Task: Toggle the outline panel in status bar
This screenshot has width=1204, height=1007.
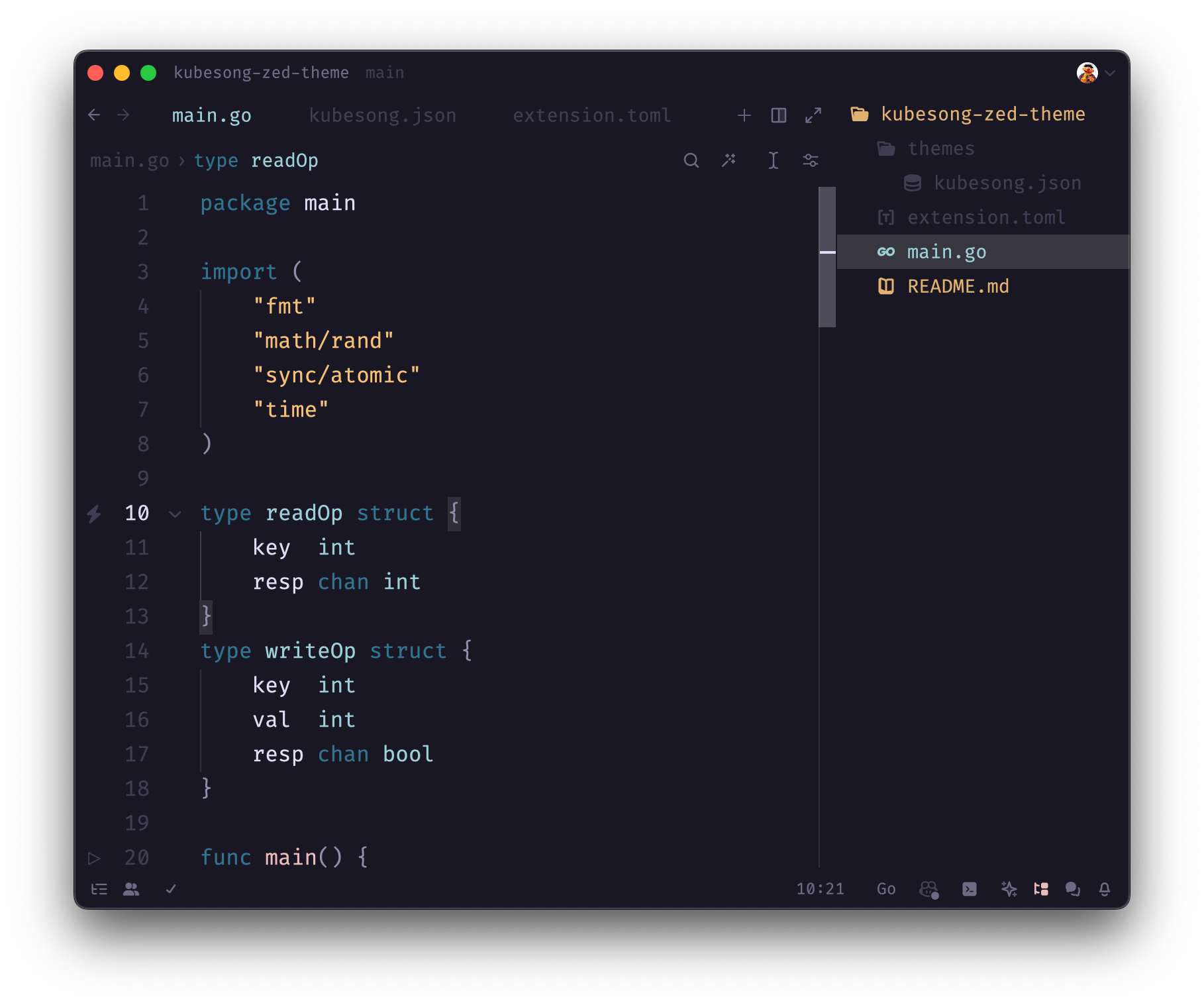Action: [99, 889]
